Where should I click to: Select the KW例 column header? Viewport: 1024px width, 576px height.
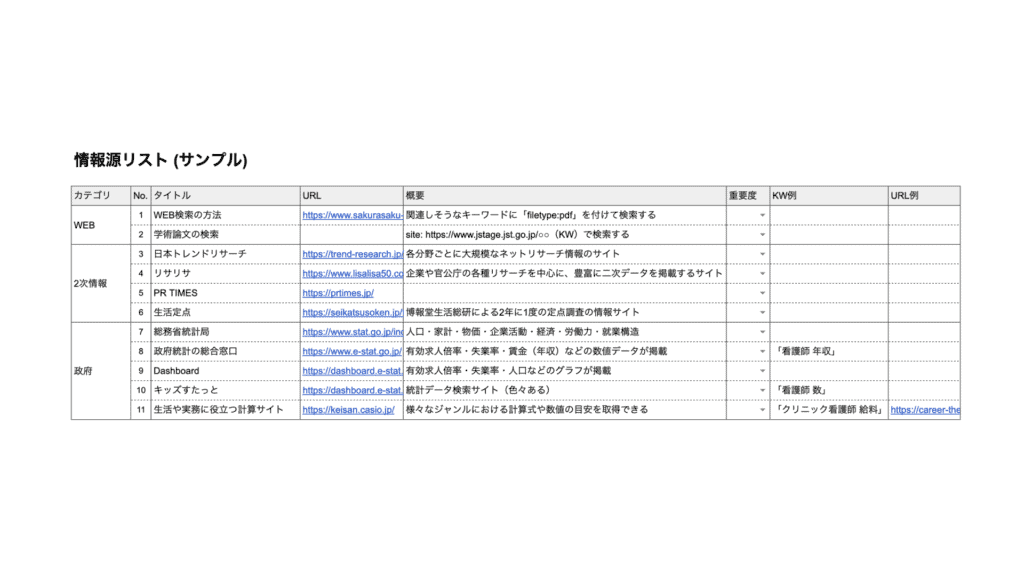pyautogui.click(x=829, y=195)
